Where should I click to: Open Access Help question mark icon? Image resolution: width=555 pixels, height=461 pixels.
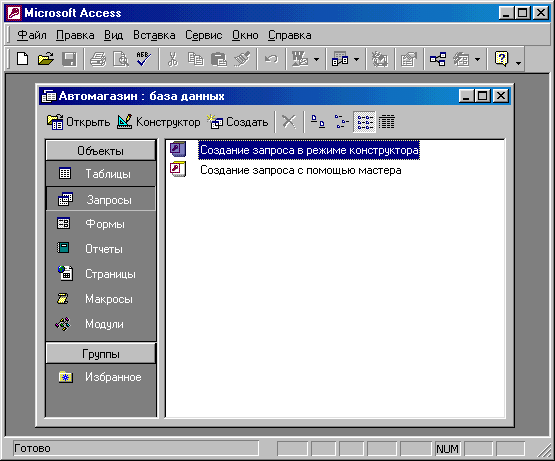click(x=502, y=59)
